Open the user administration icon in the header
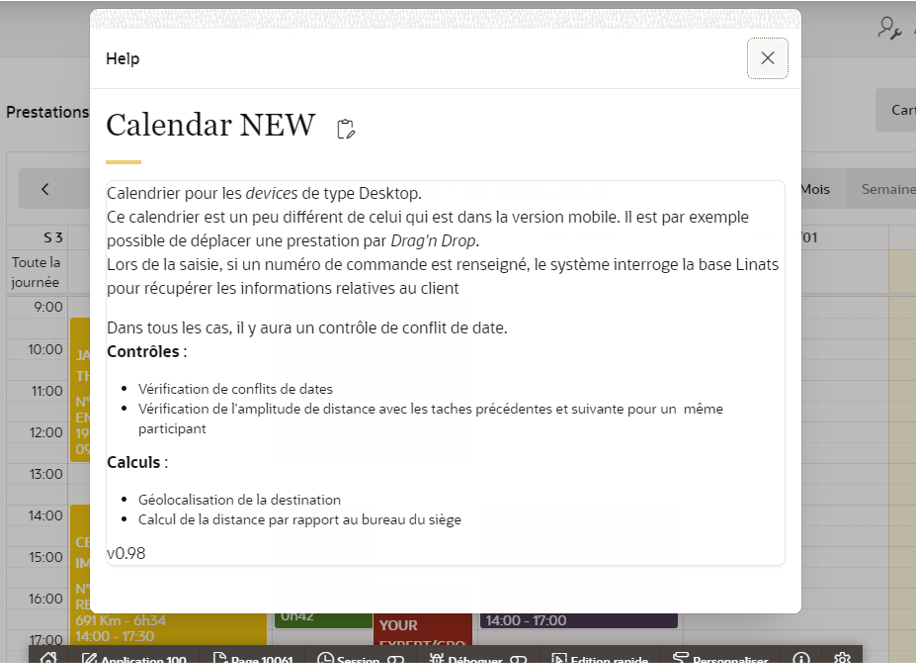Screen dimensions: 916x663 pyautogui.click(x=889, y=27)
